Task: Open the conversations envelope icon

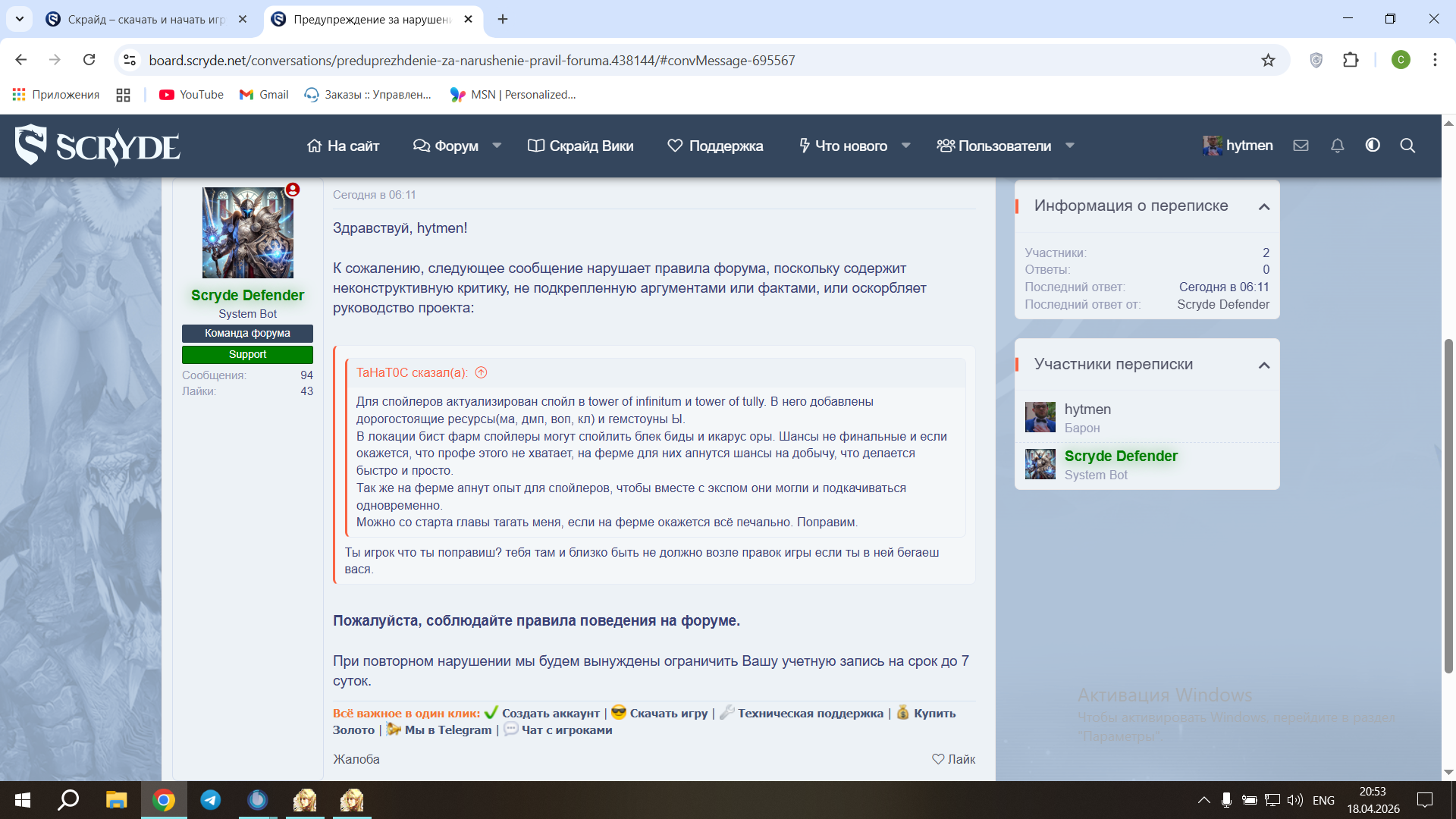Action: point(1301,146)
